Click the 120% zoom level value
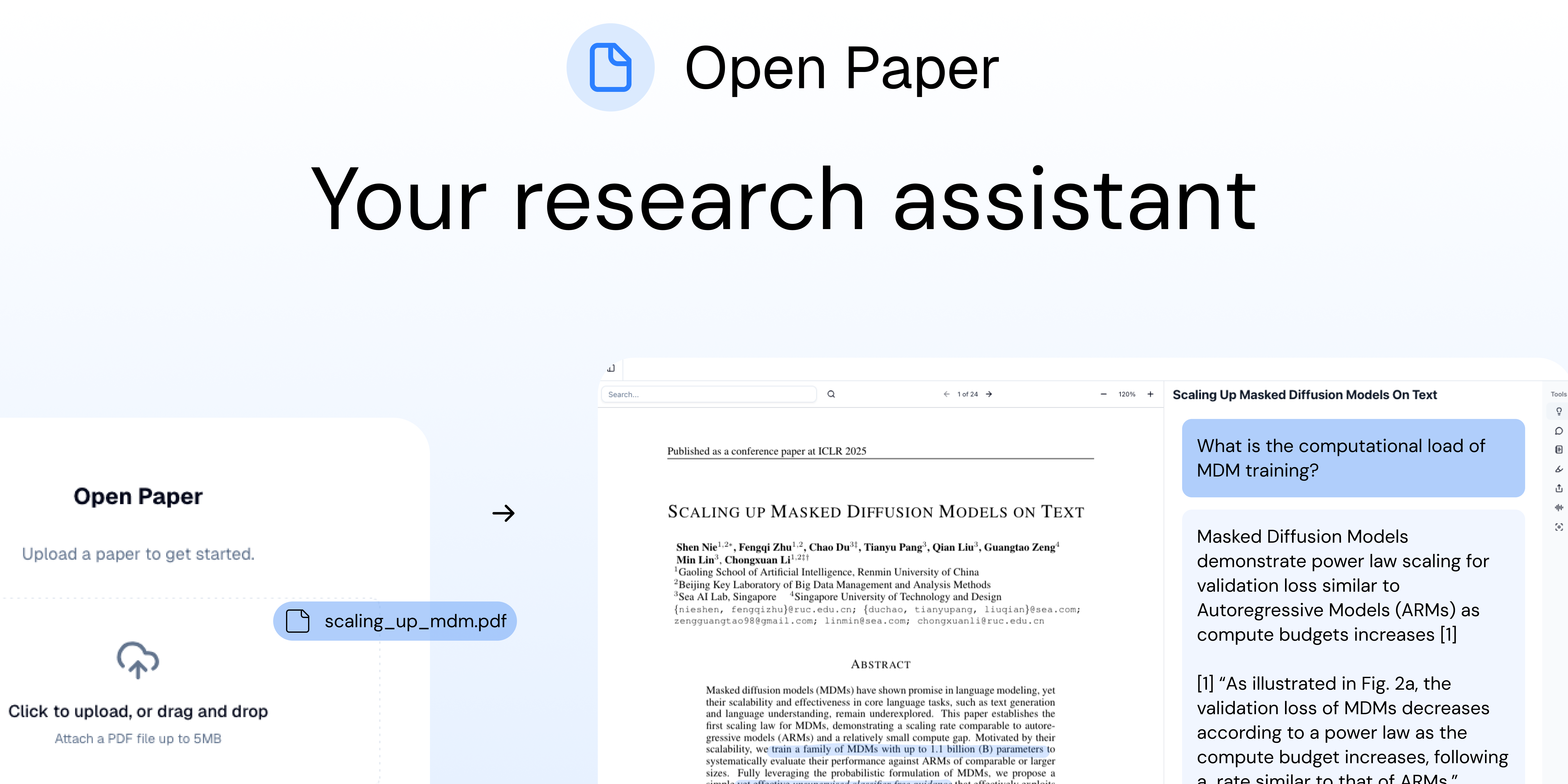The height and width of the screenshot is (784, 1568). click(x=1127, y=394)
